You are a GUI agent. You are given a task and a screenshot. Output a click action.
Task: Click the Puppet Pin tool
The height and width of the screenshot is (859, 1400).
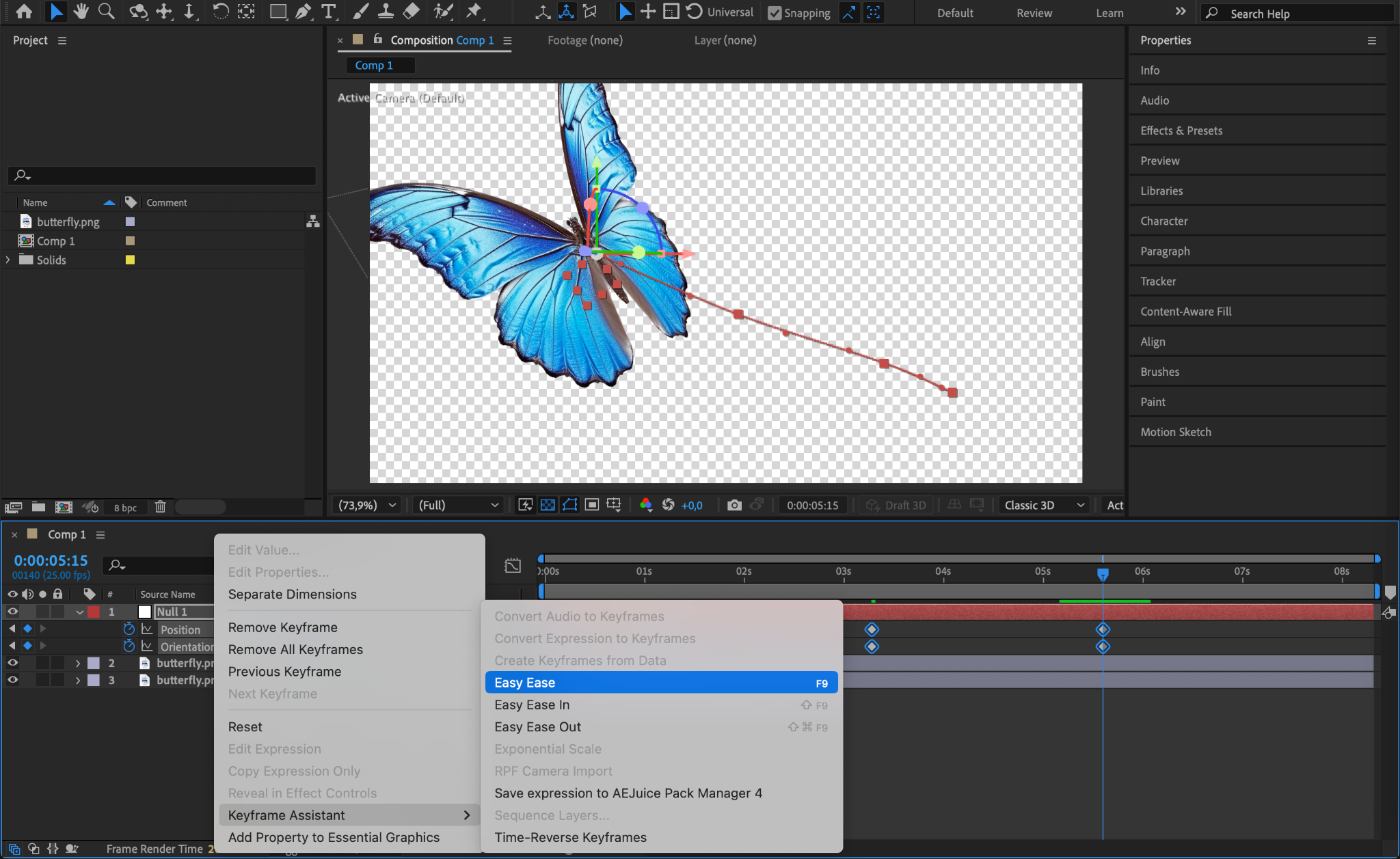(x=473, y=12)
